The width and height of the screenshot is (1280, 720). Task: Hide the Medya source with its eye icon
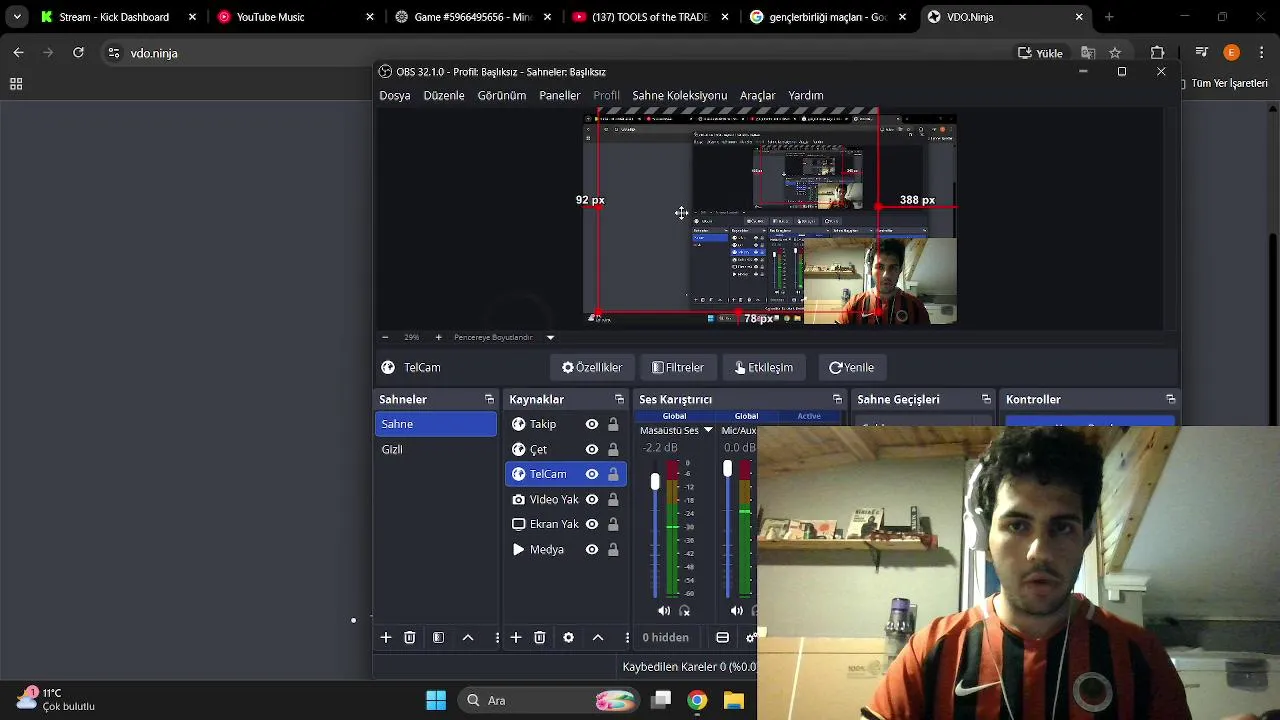point(592,549)
